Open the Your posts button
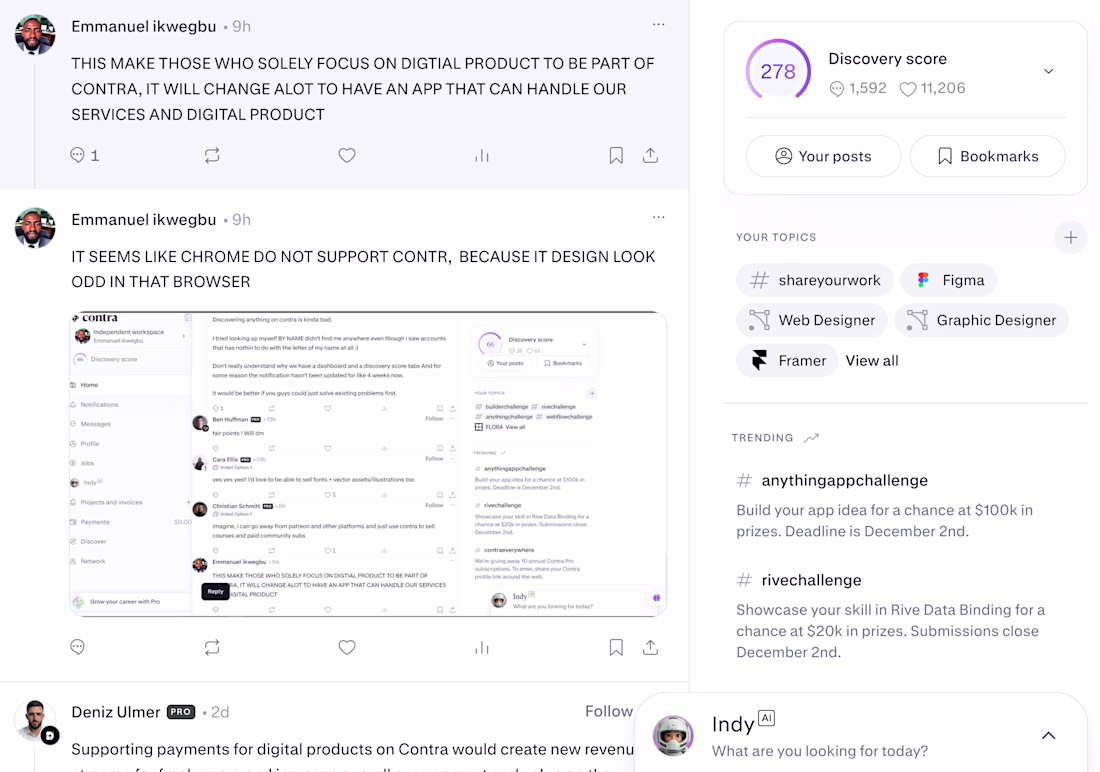 click(823, 156)
